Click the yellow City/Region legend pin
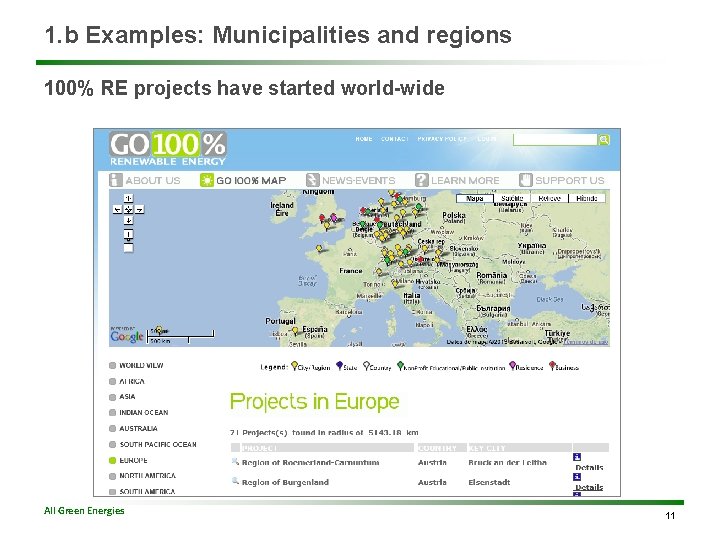The height and width of the screenshot is (540, 720). 294,366
